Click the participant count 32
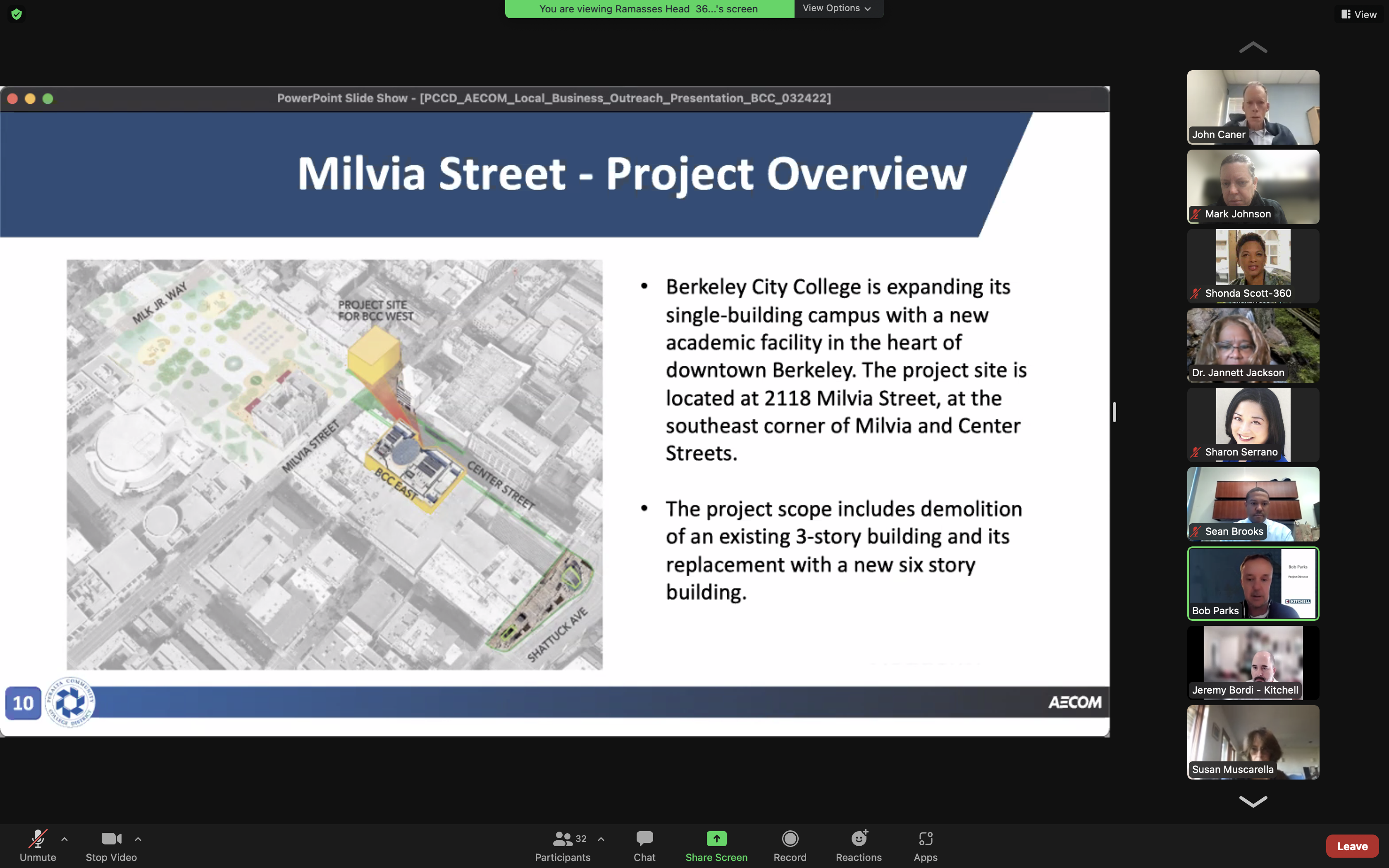Screen dimensions: 1389x868 tap(581, 839)
